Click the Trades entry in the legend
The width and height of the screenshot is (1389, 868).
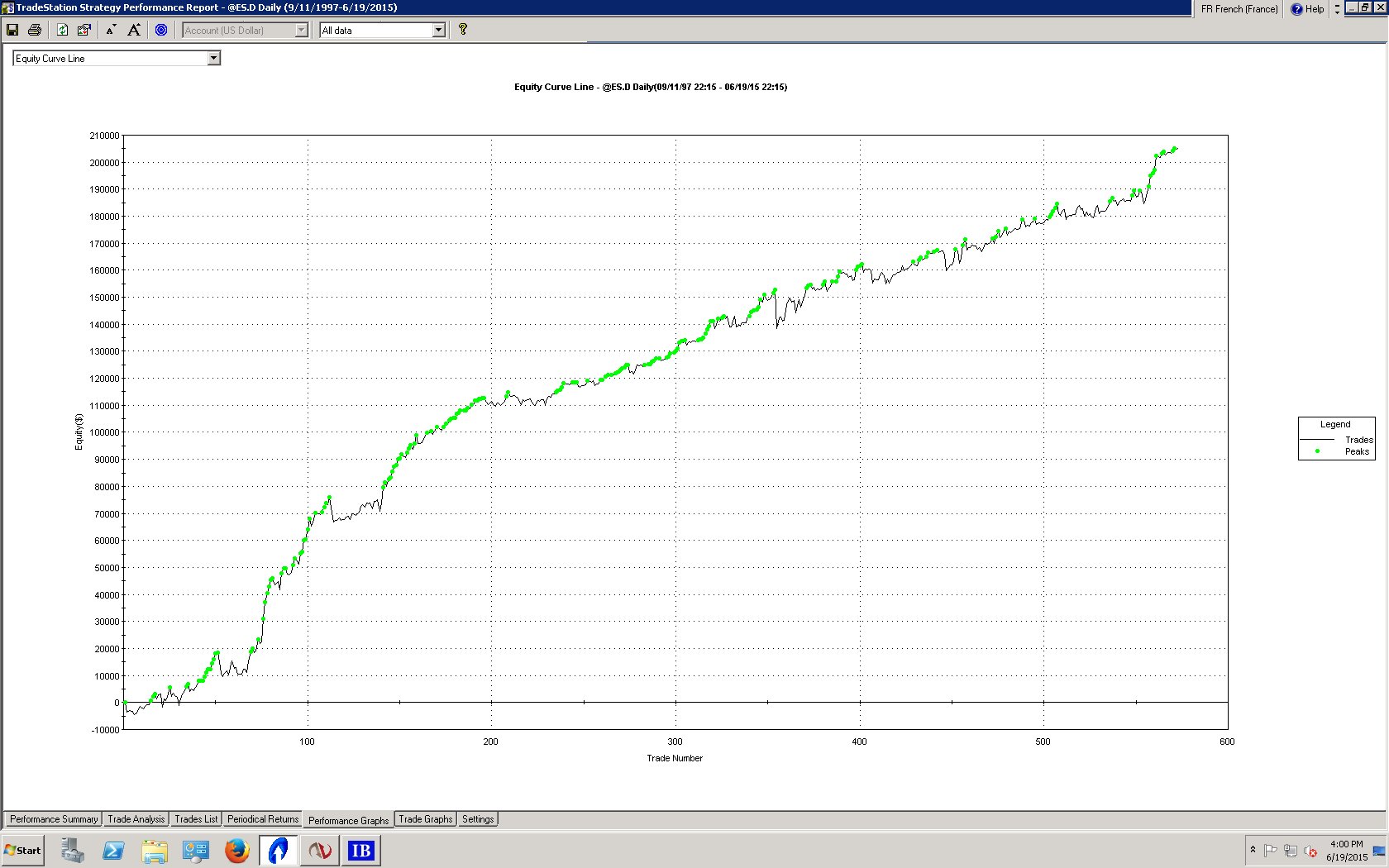tap(1358, 440)
